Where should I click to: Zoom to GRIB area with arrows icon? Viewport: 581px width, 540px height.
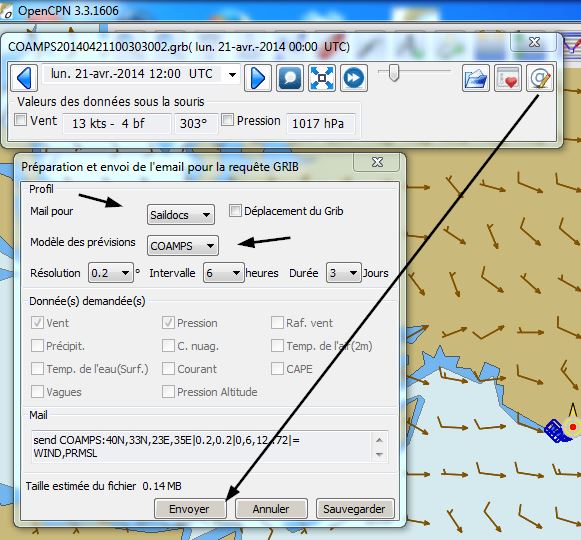tap(322, 78)
